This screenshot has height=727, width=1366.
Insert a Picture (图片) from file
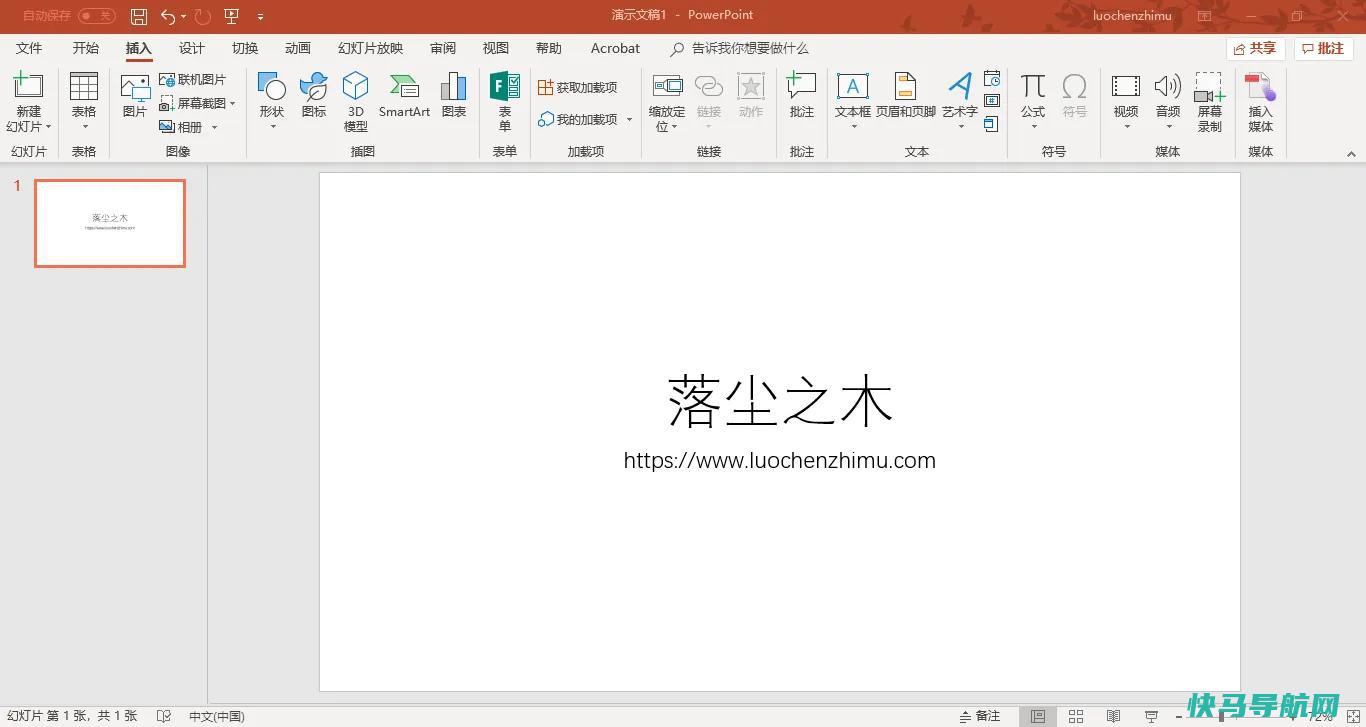coord(135,97)
